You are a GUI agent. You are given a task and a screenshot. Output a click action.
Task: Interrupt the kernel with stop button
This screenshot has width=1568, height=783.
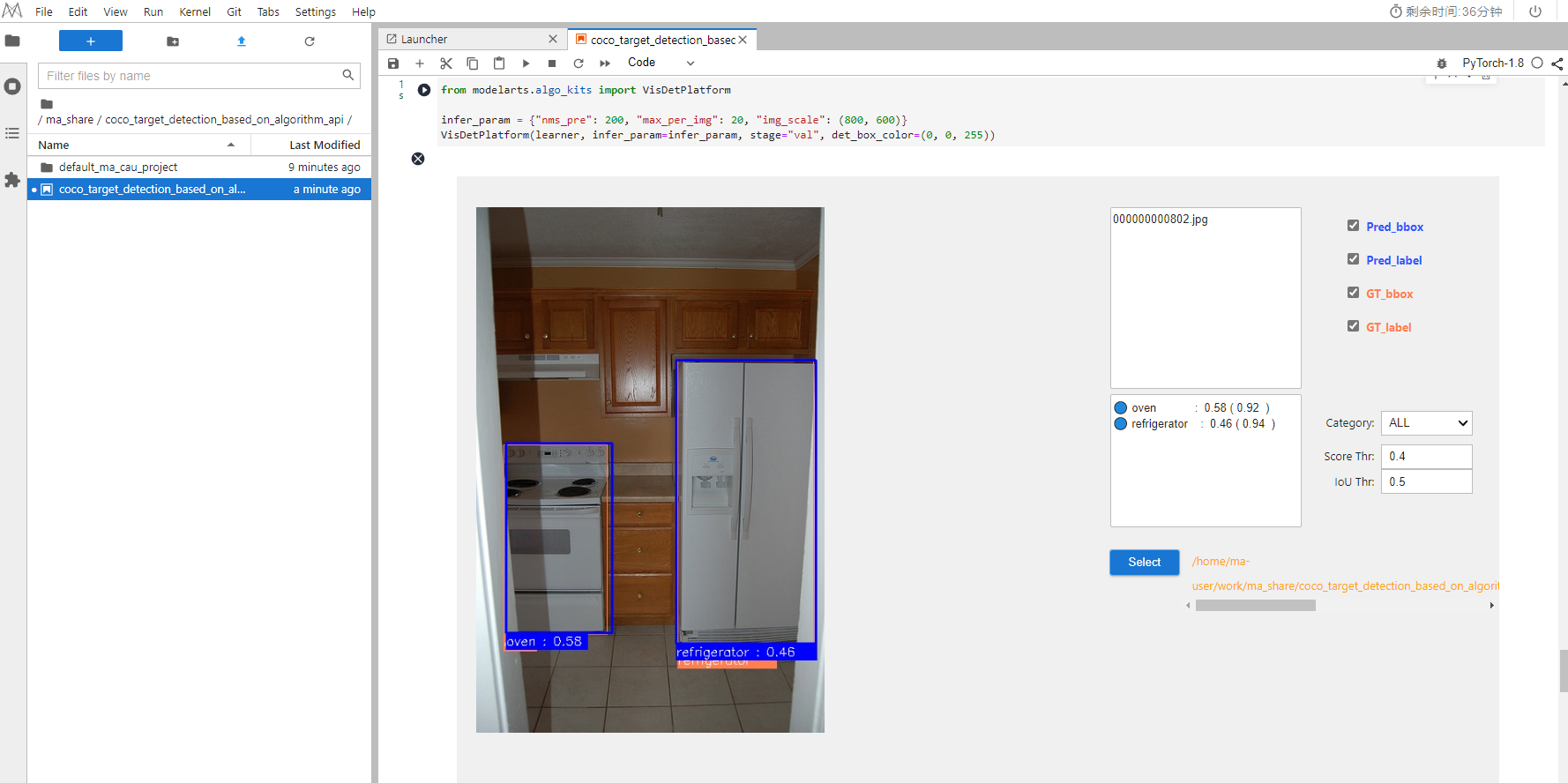click(552, 63)
